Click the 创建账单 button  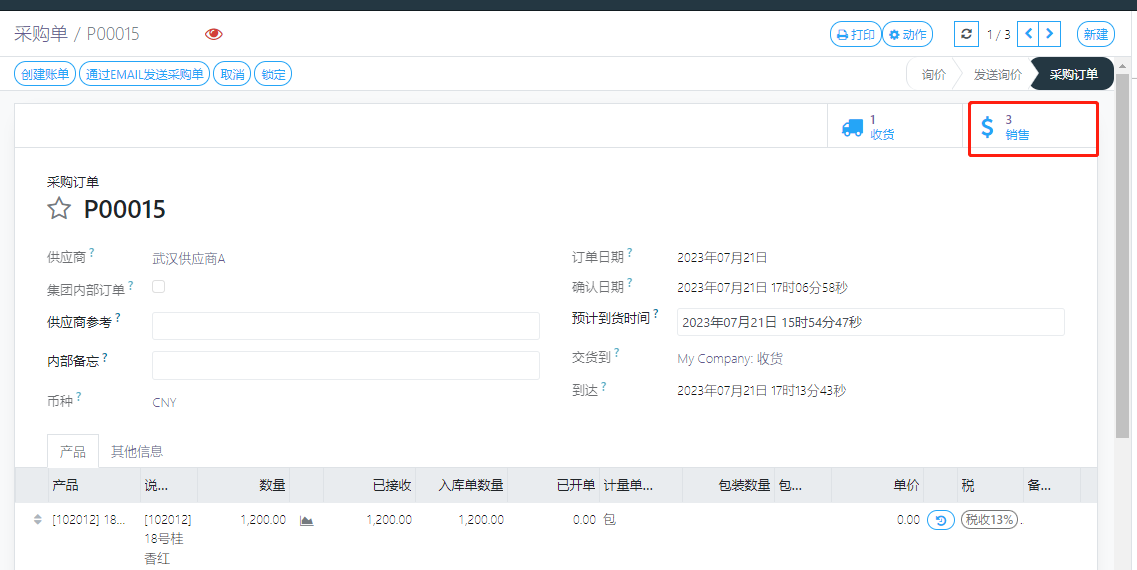pos(45,74)
